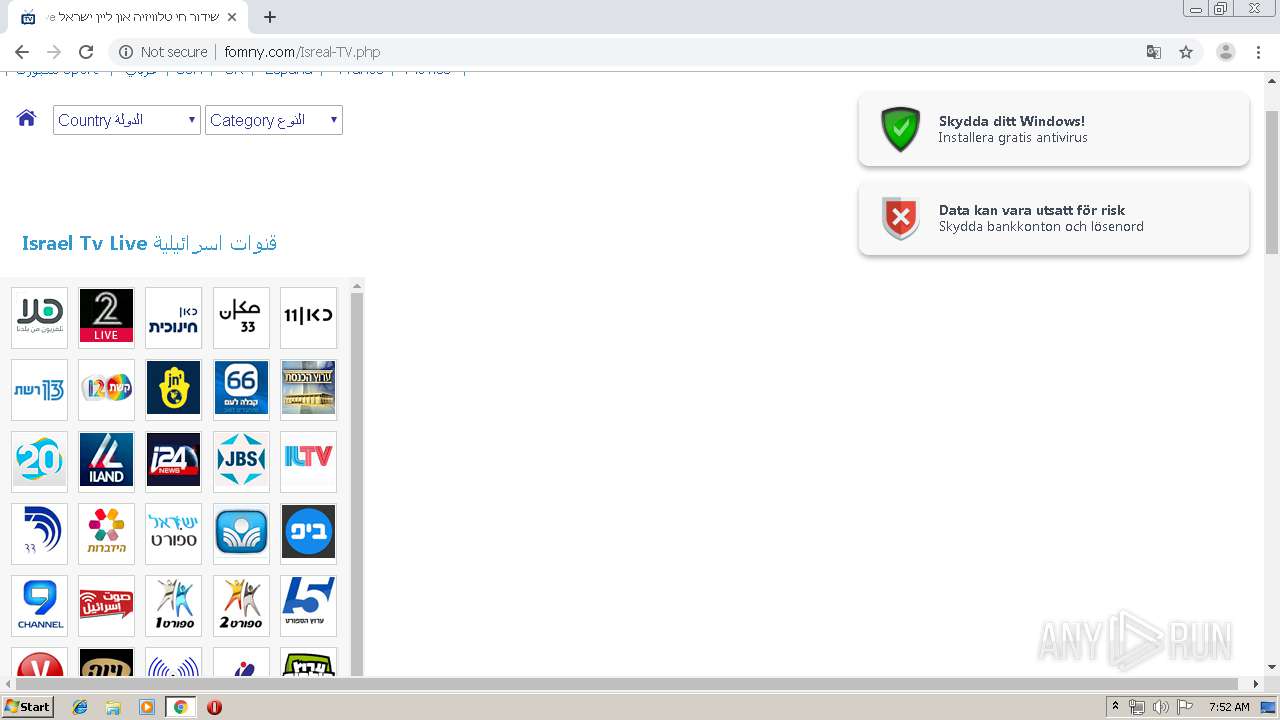
Task: Open the Sawt Israel radio icon
Action: pyautogui.click(x=106, y=606)
